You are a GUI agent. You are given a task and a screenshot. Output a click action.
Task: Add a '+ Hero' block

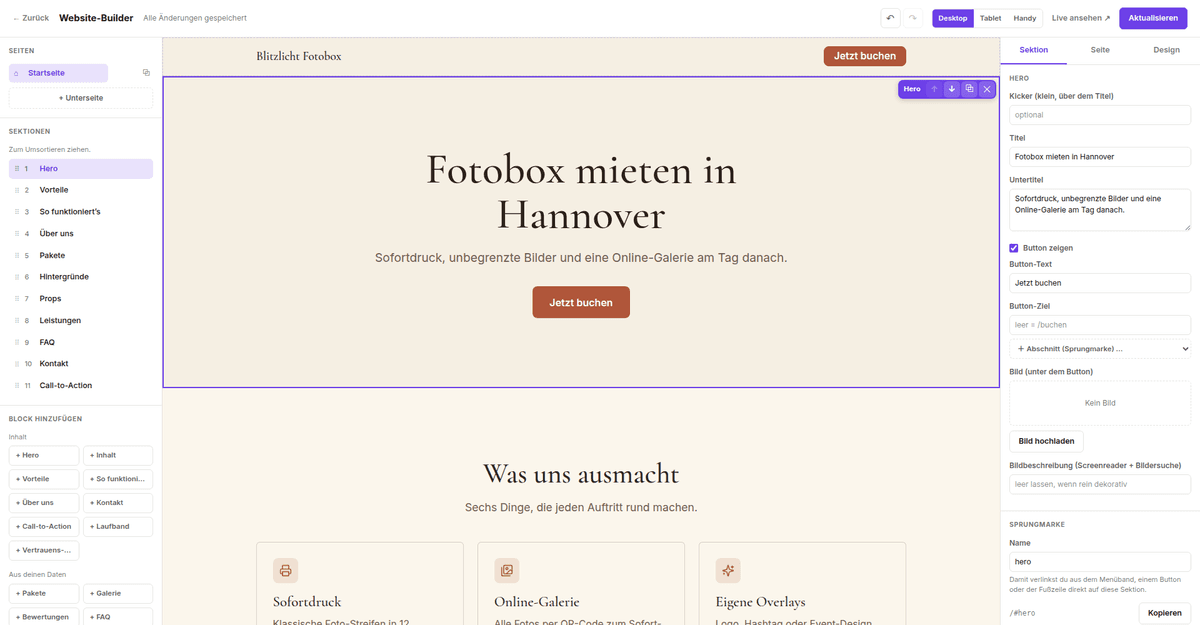click(x=44, y=455)
